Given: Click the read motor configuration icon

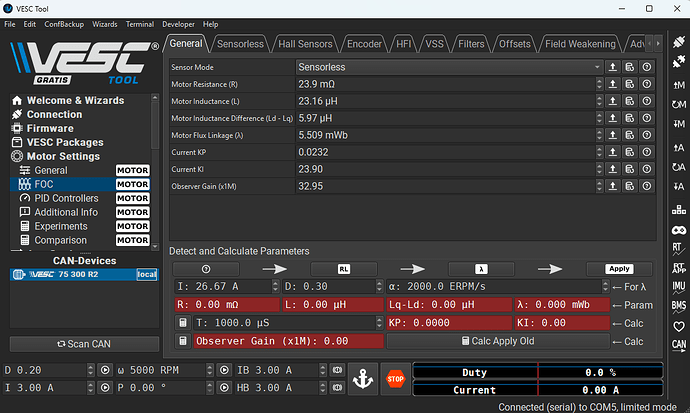Looking at the screenshot, I should tap(679, 84).
